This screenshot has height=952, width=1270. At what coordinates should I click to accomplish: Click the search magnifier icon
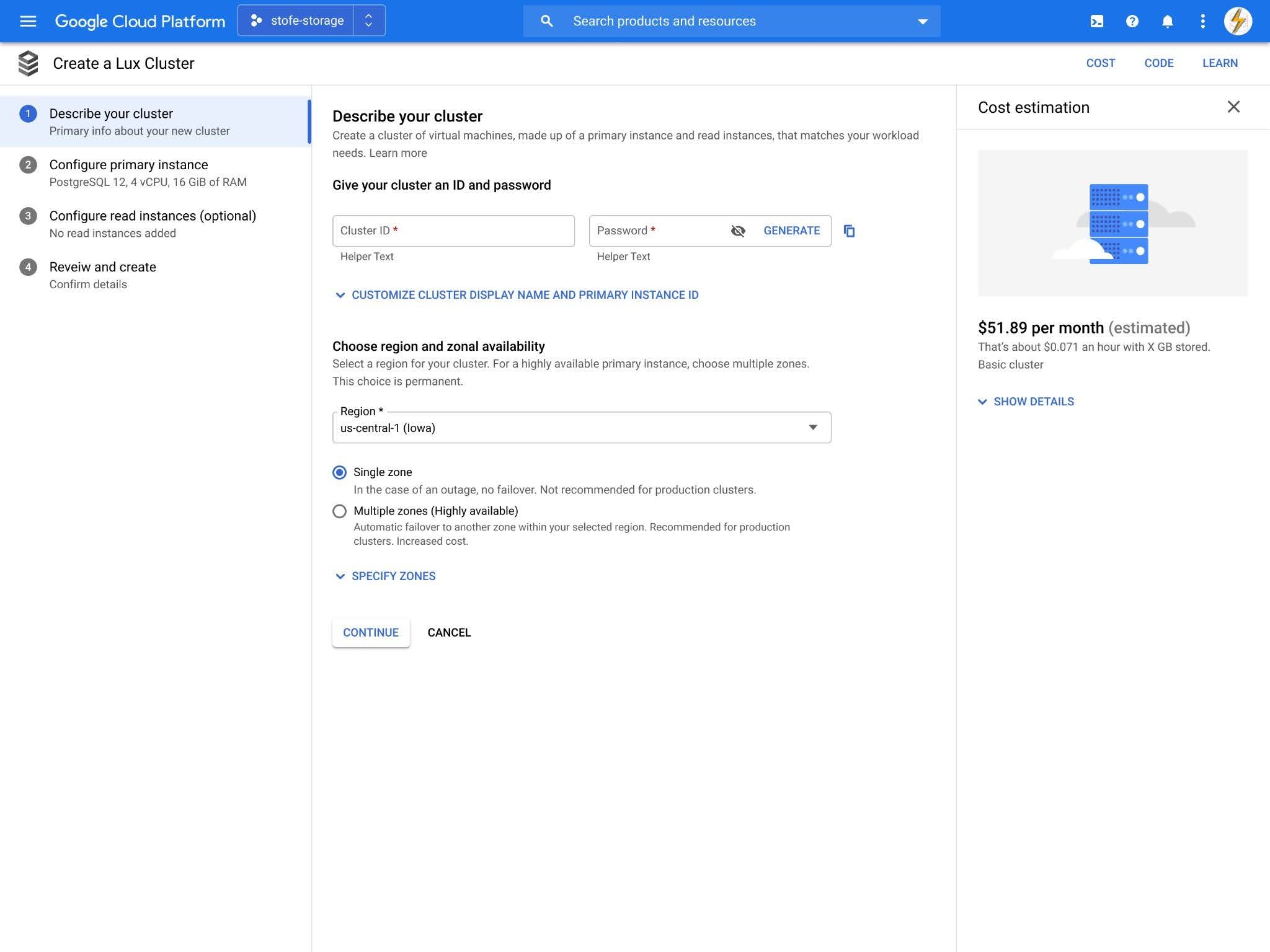(x=546, y=21)
